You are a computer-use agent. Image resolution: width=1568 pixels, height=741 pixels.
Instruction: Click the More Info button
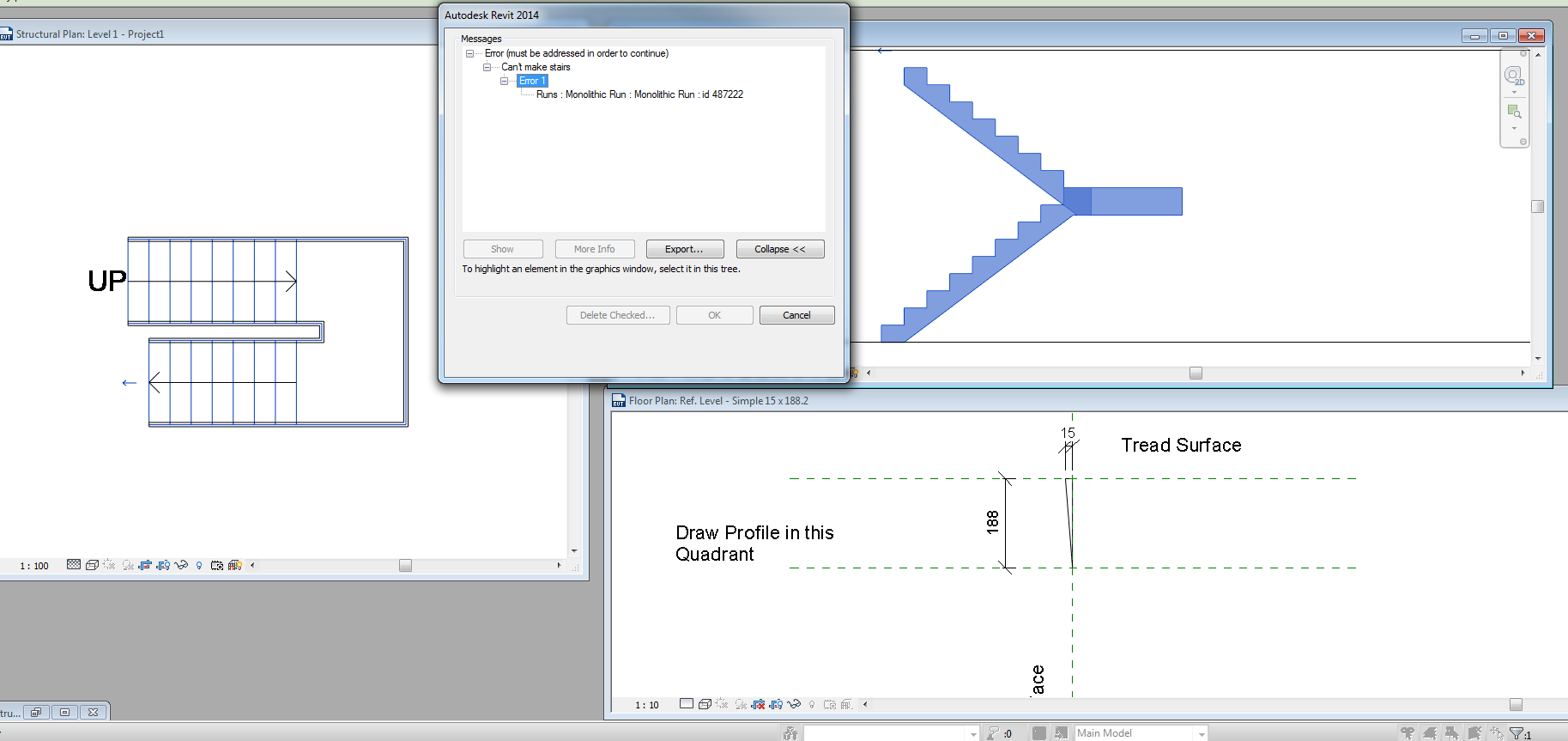tap(595, 249)
